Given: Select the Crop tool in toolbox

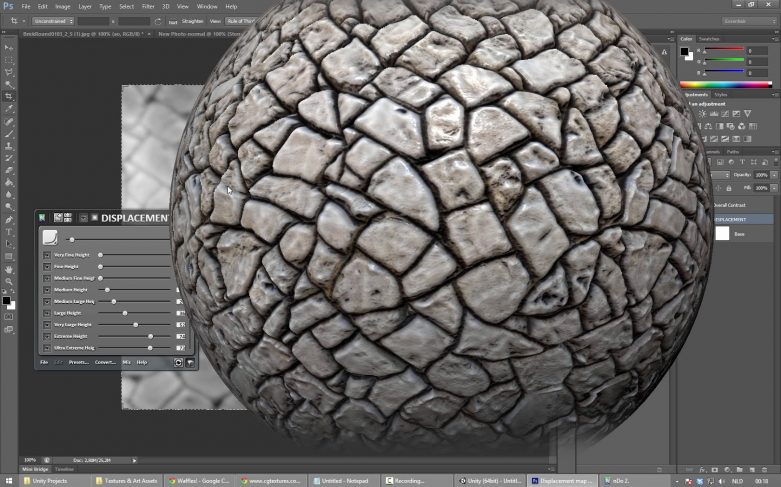Looking at the screenshot, I should 9,97.
